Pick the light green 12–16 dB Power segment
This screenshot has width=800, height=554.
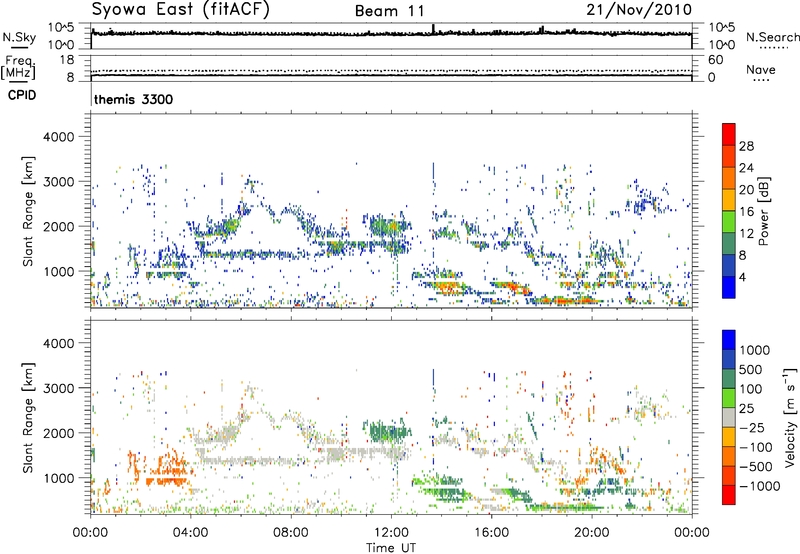pos(729,222)
